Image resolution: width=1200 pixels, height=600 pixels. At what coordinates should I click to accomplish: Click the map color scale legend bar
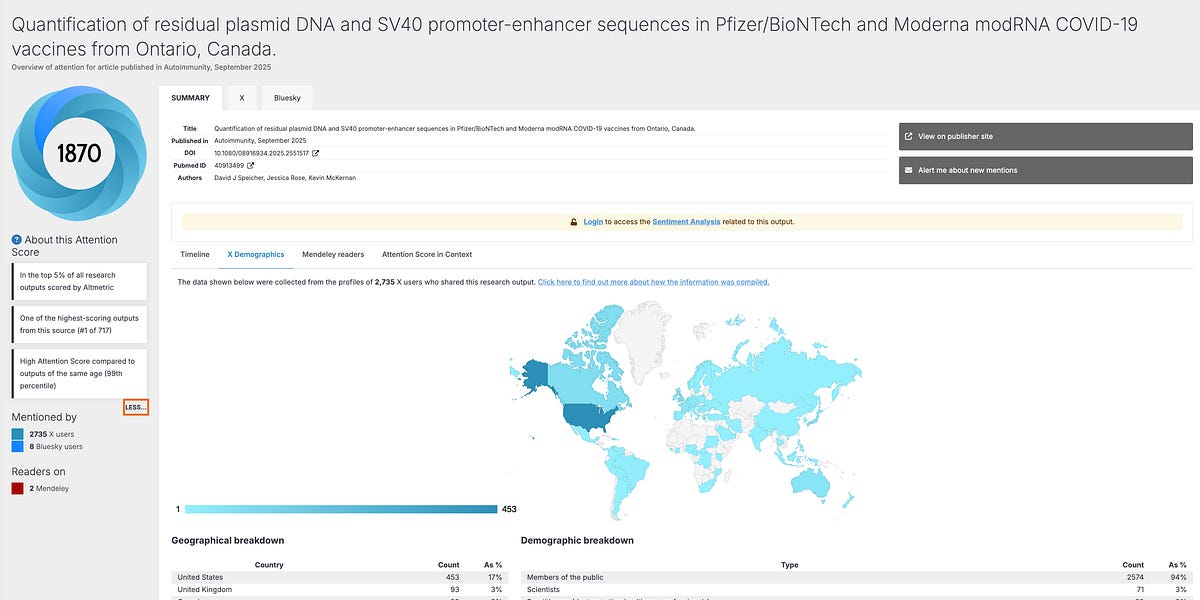(341, 509)
